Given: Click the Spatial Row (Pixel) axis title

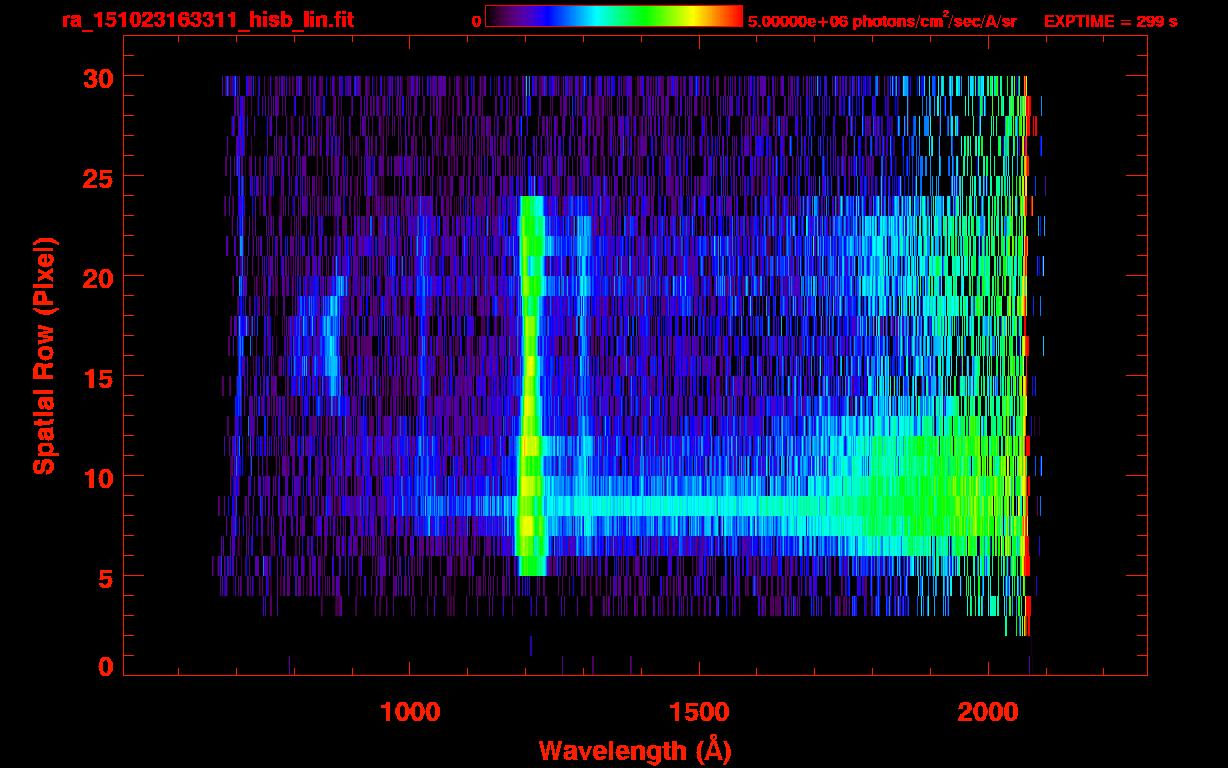Looking at the screenshot, I should point(43,356).
